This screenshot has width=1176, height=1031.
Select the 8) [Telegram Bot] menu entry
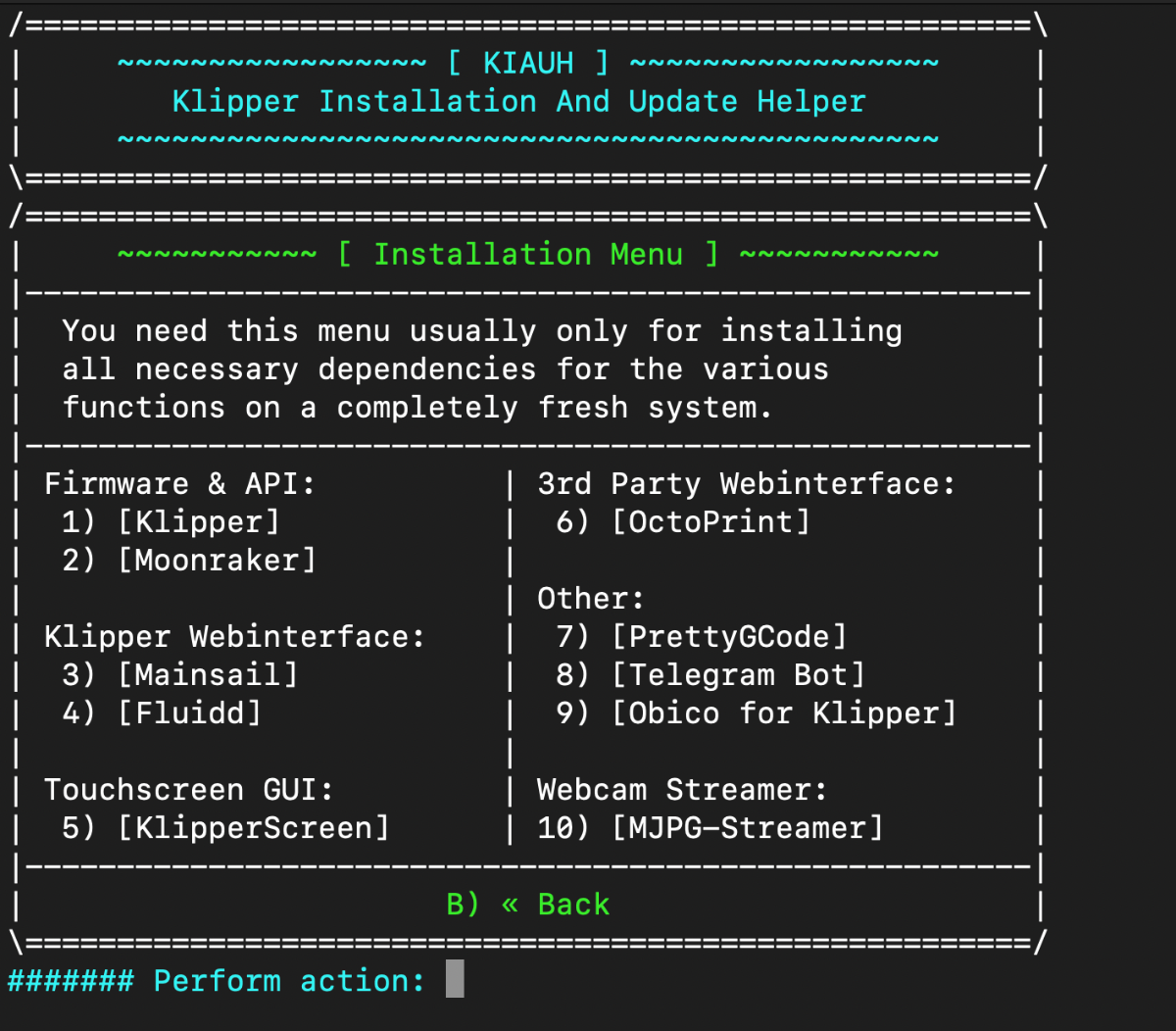(x=710, y=674)
